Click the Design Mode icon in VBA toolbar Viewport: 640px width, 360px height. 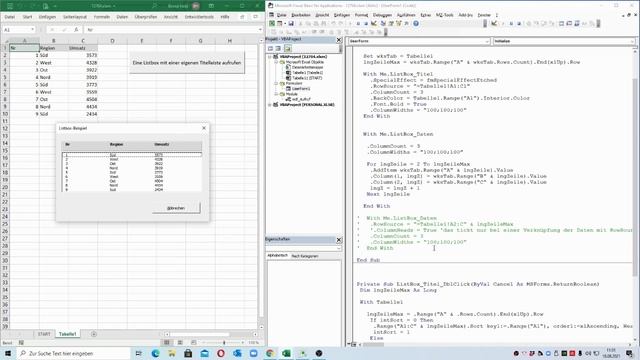374,24
